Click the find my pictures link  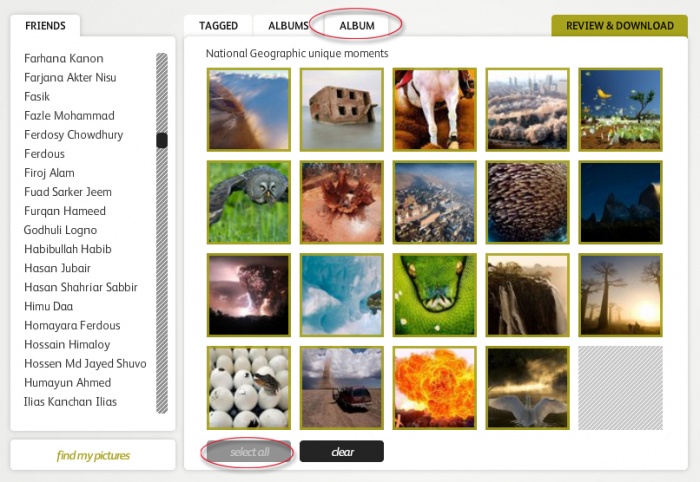pos(93,455)
